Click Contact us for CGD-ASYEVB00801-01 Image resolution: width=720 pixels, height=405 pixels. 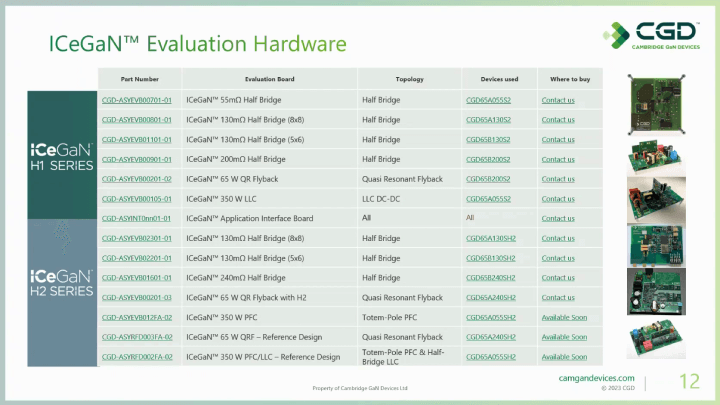click(x=558, y=119)
